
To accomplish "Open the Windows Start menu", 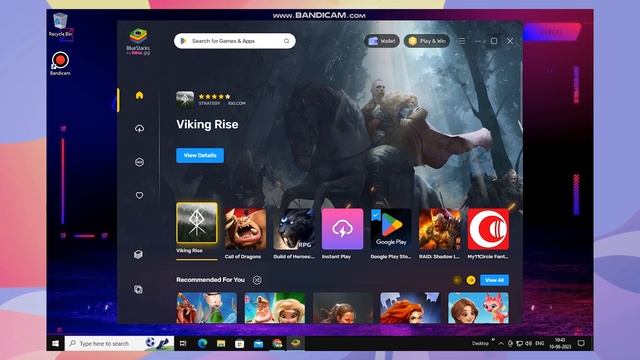I will pyautogui.click(x=56, y=344).
